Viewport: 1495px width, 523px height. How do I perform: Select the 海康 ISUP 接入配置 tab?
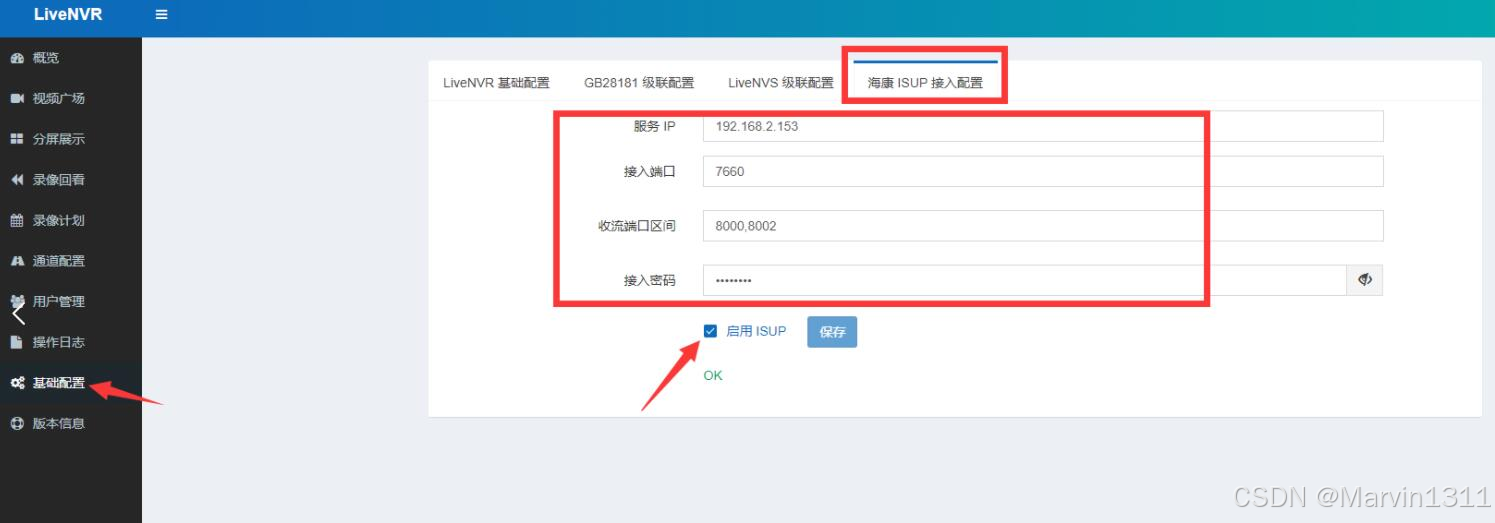click(925, 83)
